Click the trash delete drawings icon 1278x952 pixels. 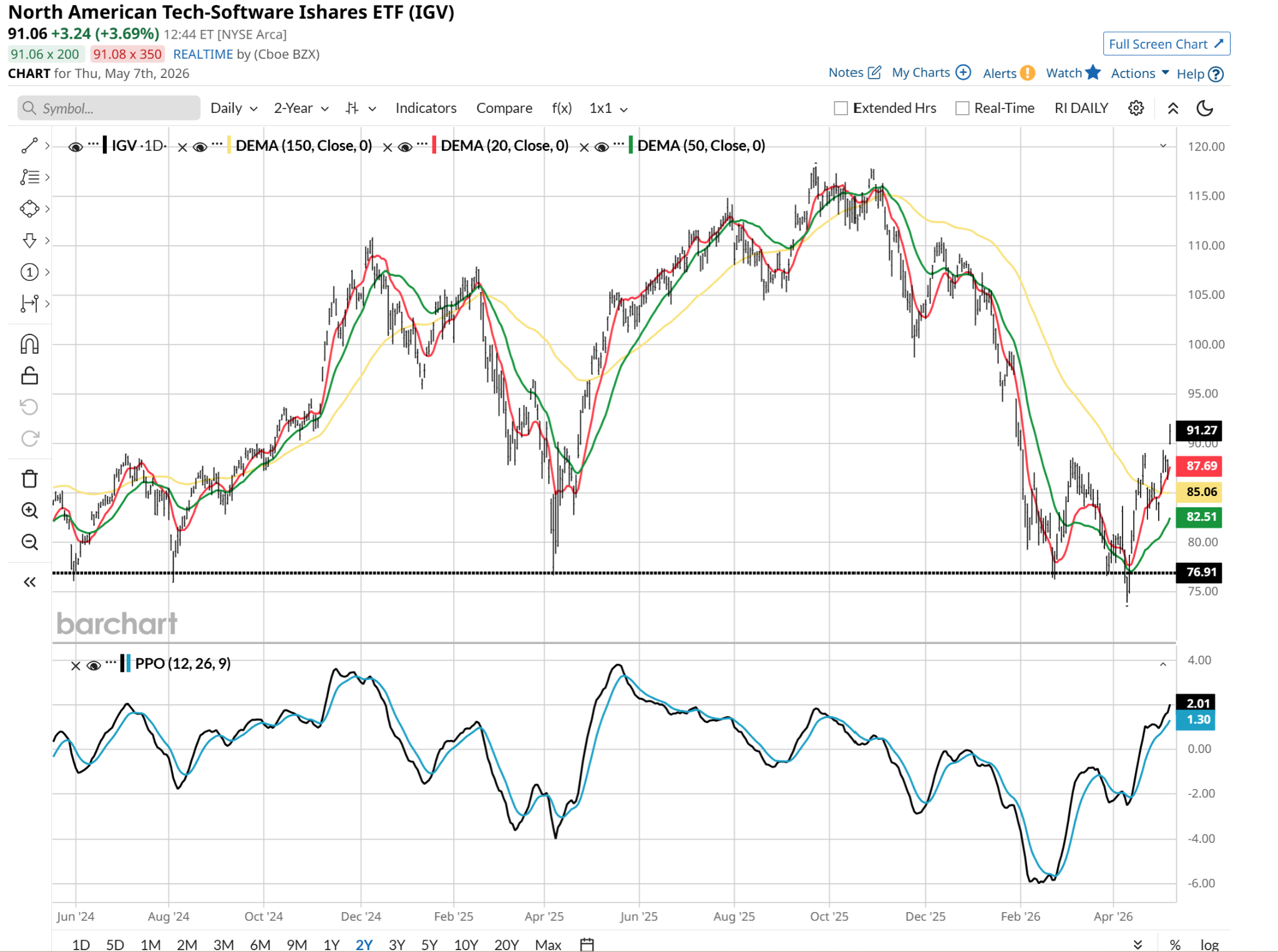click(x=29, y=478)
